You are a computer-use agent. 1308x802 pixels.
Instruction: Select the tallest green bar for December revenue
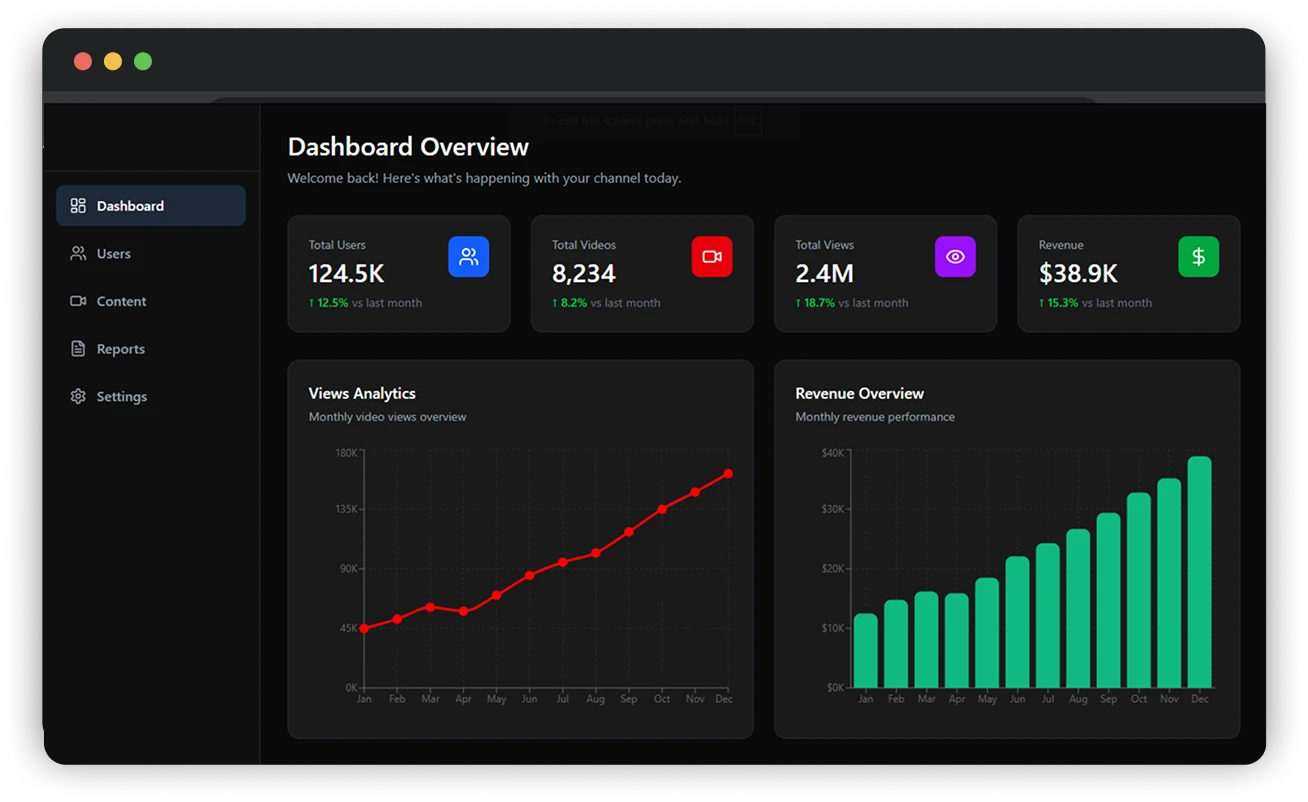pos(1199,571)
